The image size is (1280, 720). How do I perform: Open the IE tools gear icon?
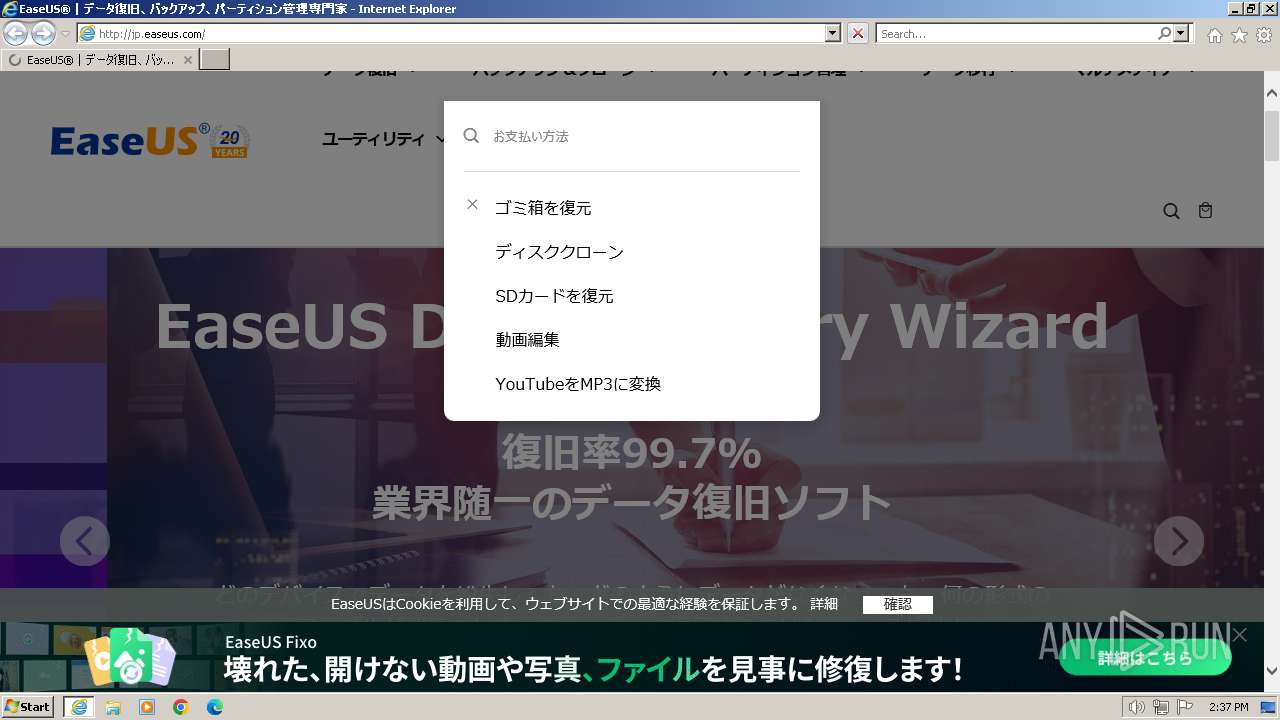coord(1264,35)
